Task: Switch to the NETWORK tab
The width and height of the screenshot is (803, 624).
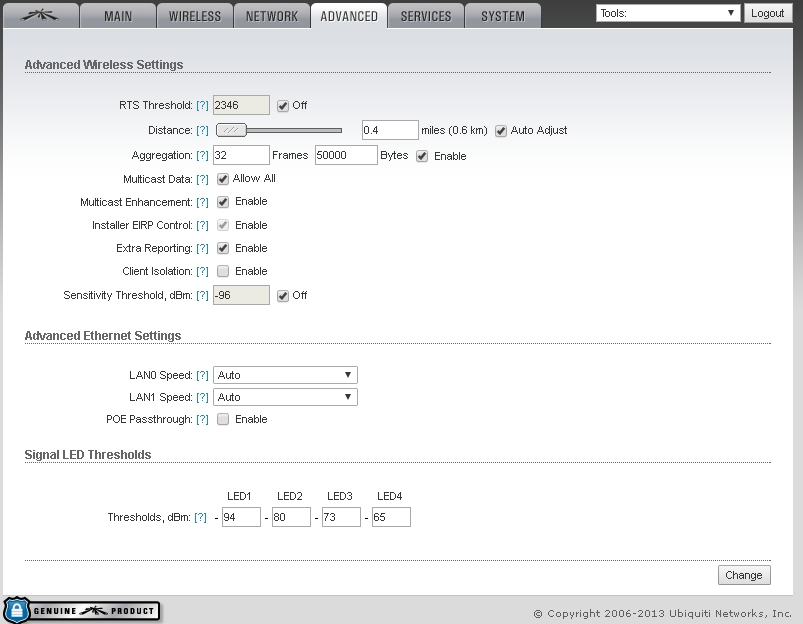Action: pyautogui.click(x=271, y=16)
